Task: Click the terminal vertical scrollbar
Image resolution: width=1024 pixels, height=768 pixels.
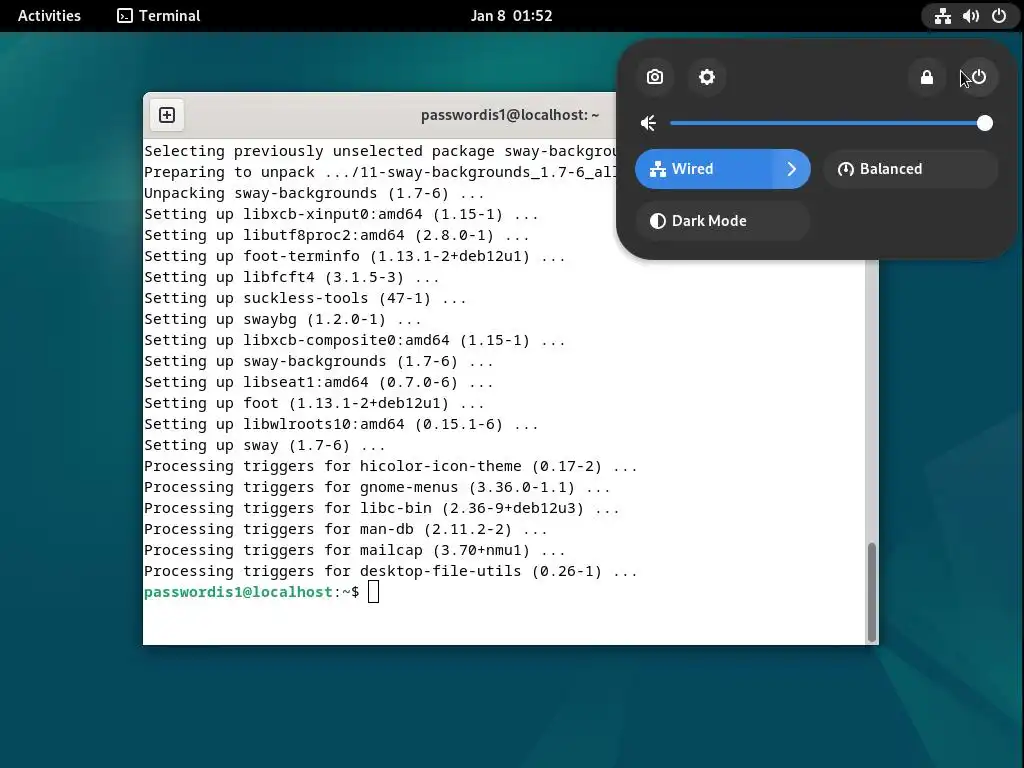Action: tap(871, 592)
